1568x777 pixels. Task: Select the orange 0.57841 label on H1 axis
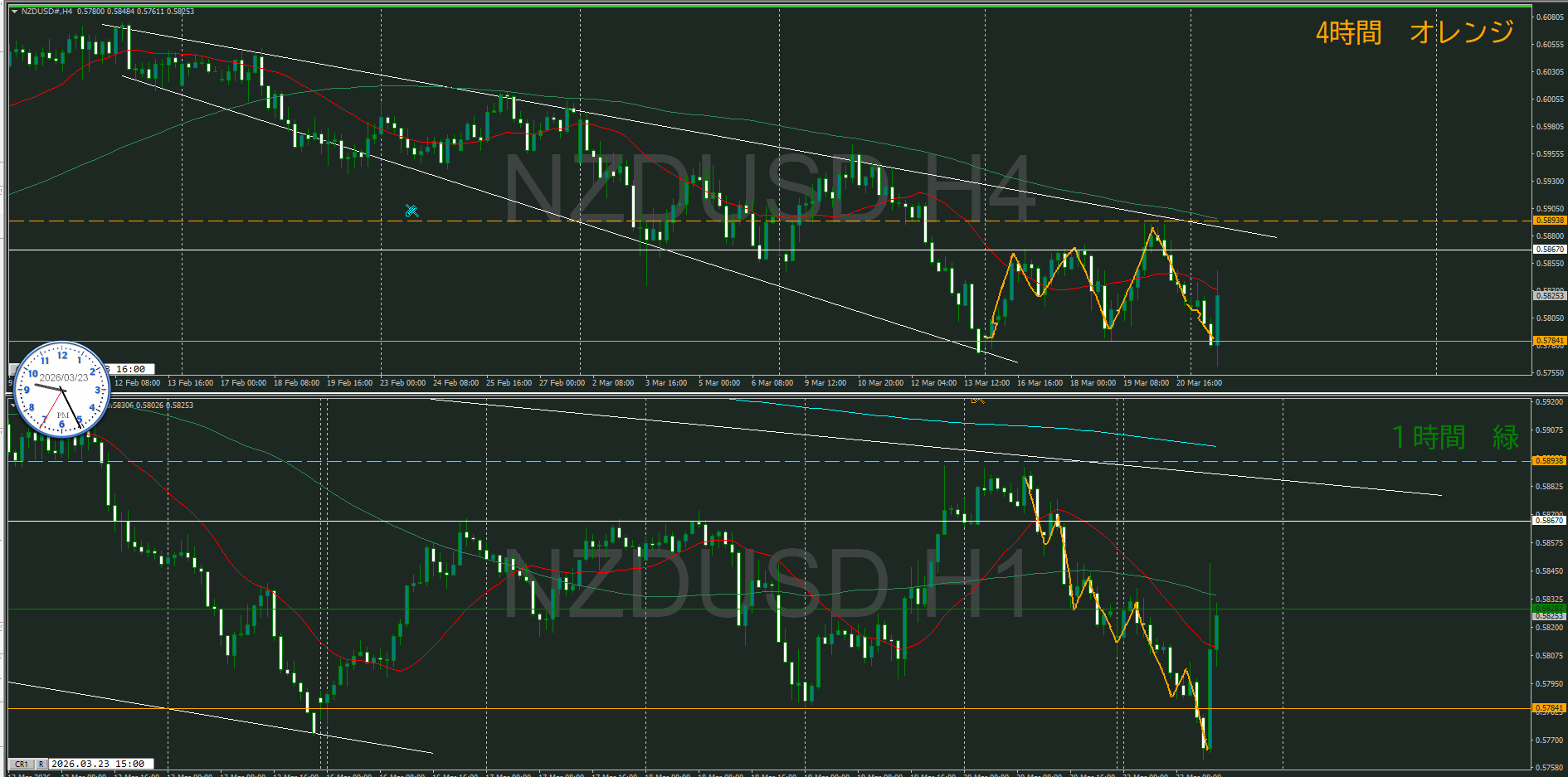point(1549,708)
